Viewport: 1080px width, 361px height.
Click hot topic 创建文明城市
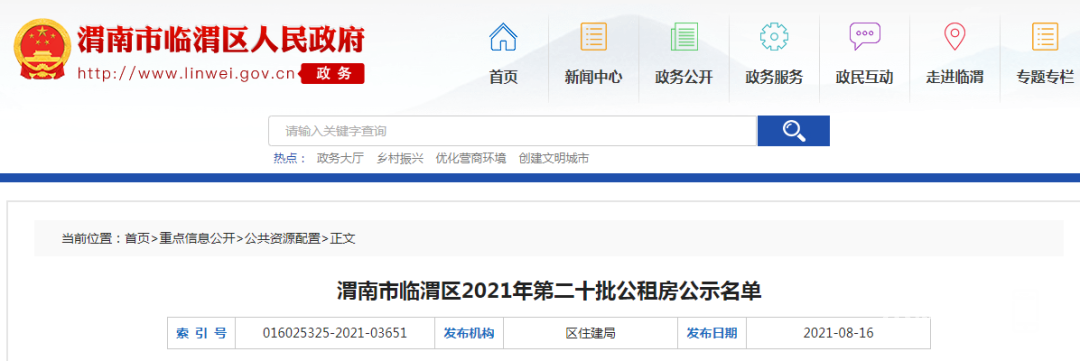554,158
